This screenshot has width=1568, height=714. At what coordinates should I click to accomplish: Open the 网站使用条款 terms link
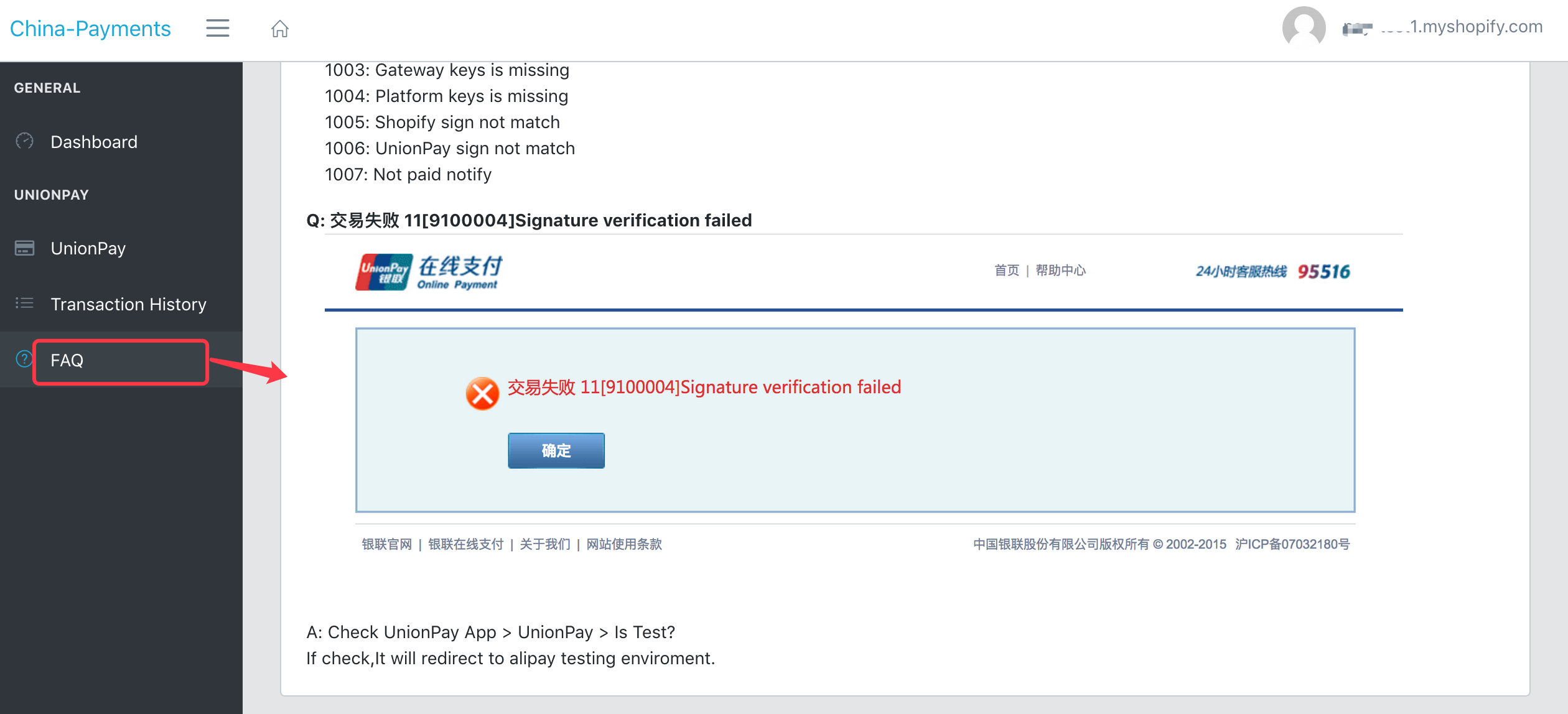pos(624,544)
